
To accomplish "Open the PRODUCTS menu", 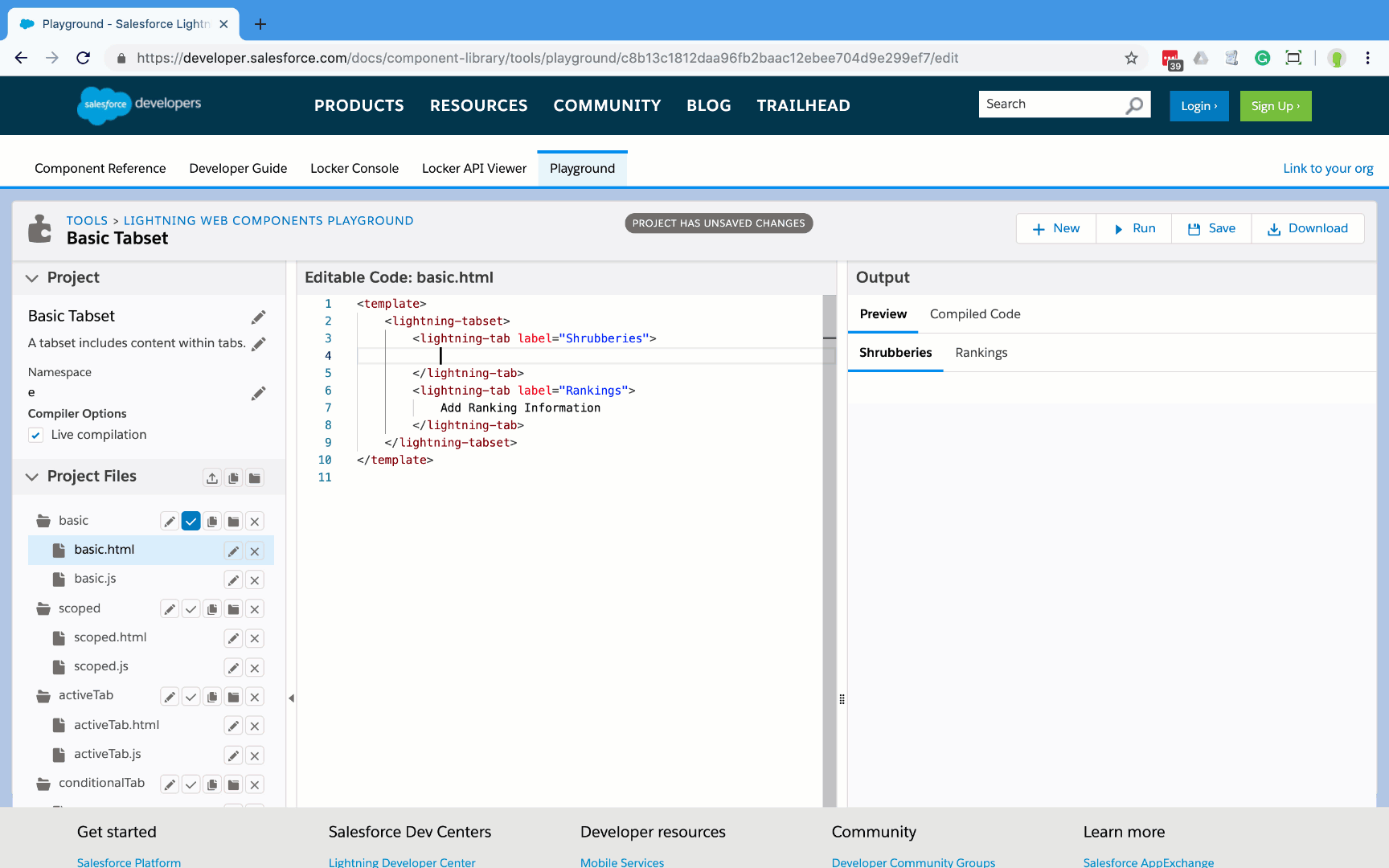I will 359,105.
